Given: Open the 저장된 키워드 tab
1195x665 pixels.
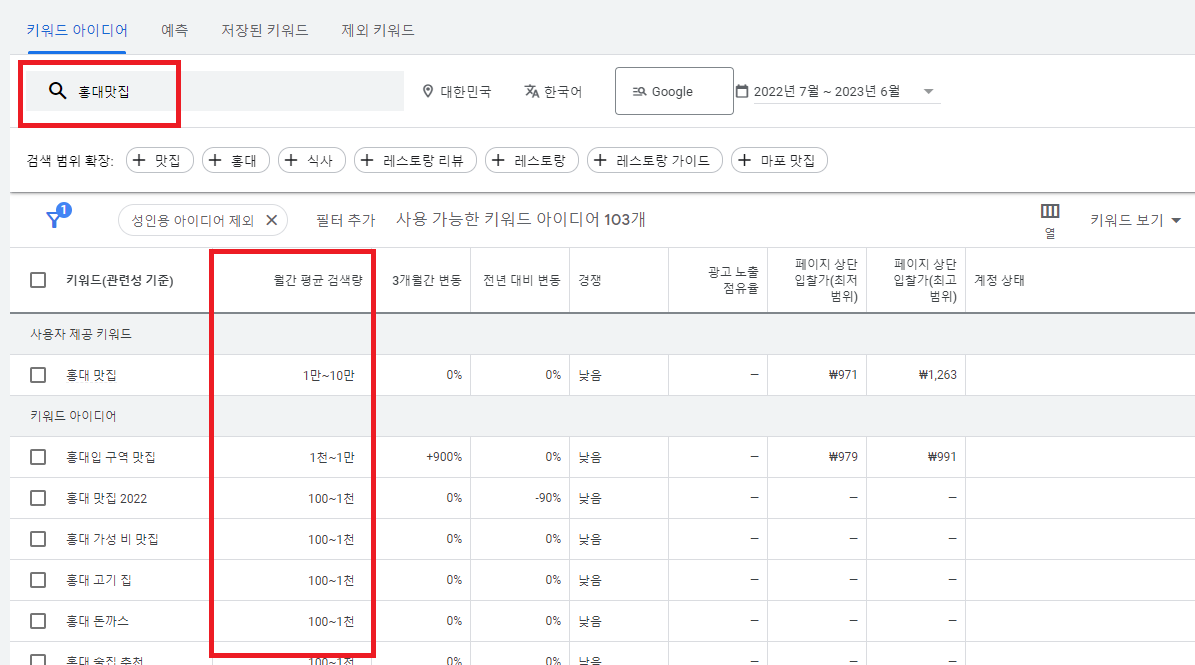Looking at the screenshot, I should point(265,30).
